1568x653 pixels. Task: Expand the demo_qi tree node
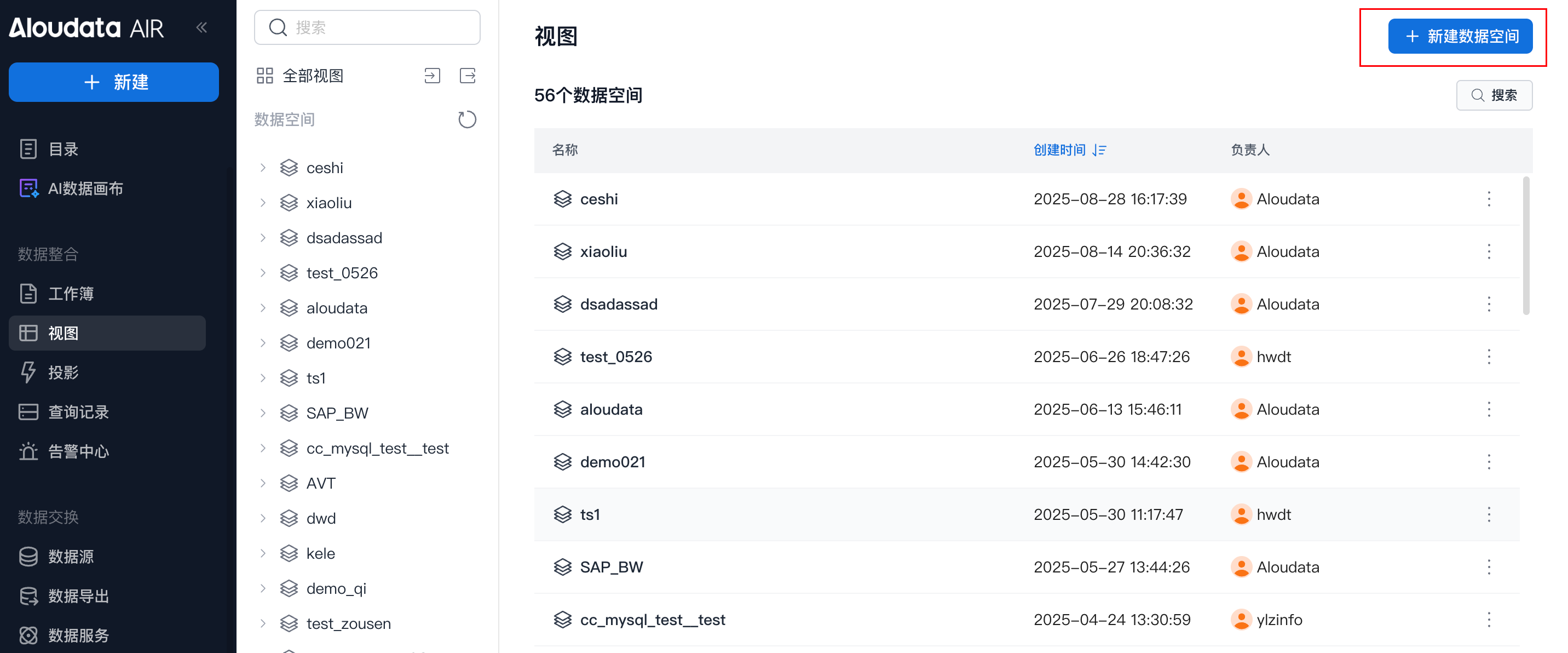(x=263, y=588)
